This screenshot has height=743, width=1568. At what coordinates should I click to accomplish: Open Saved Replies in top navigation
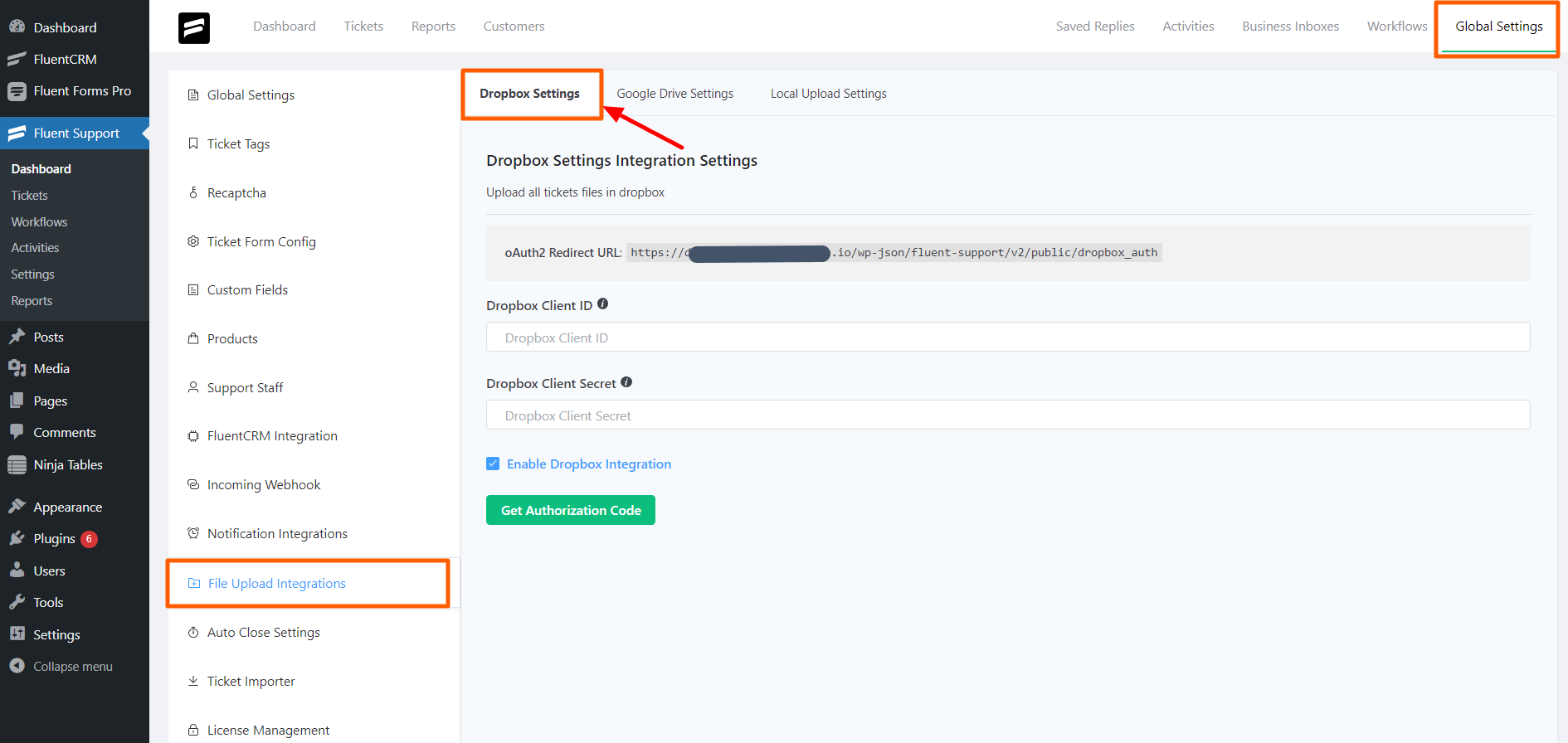(1095, 27)
